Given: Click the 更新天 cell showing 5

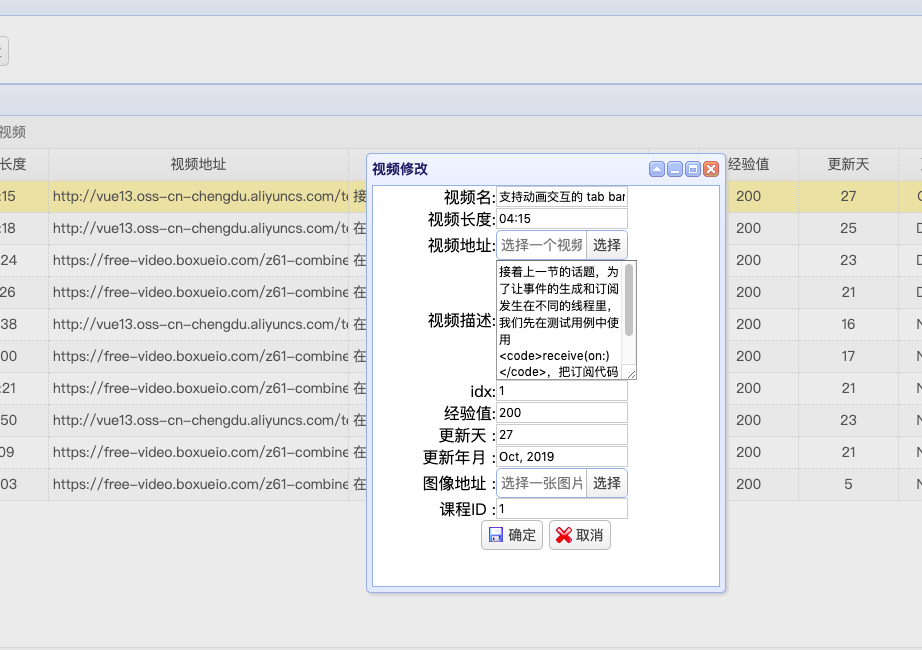Looking at the screenshot, I should [848, 484].
